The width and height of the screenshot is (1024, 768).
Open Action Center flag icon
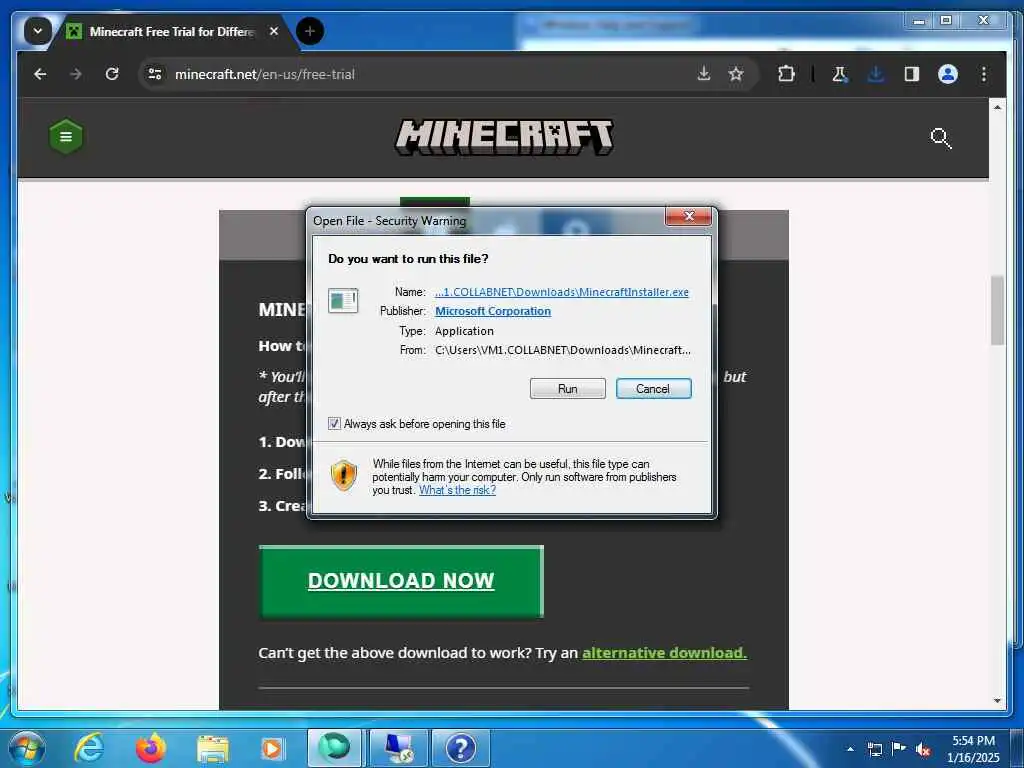(x=899, y=749)
